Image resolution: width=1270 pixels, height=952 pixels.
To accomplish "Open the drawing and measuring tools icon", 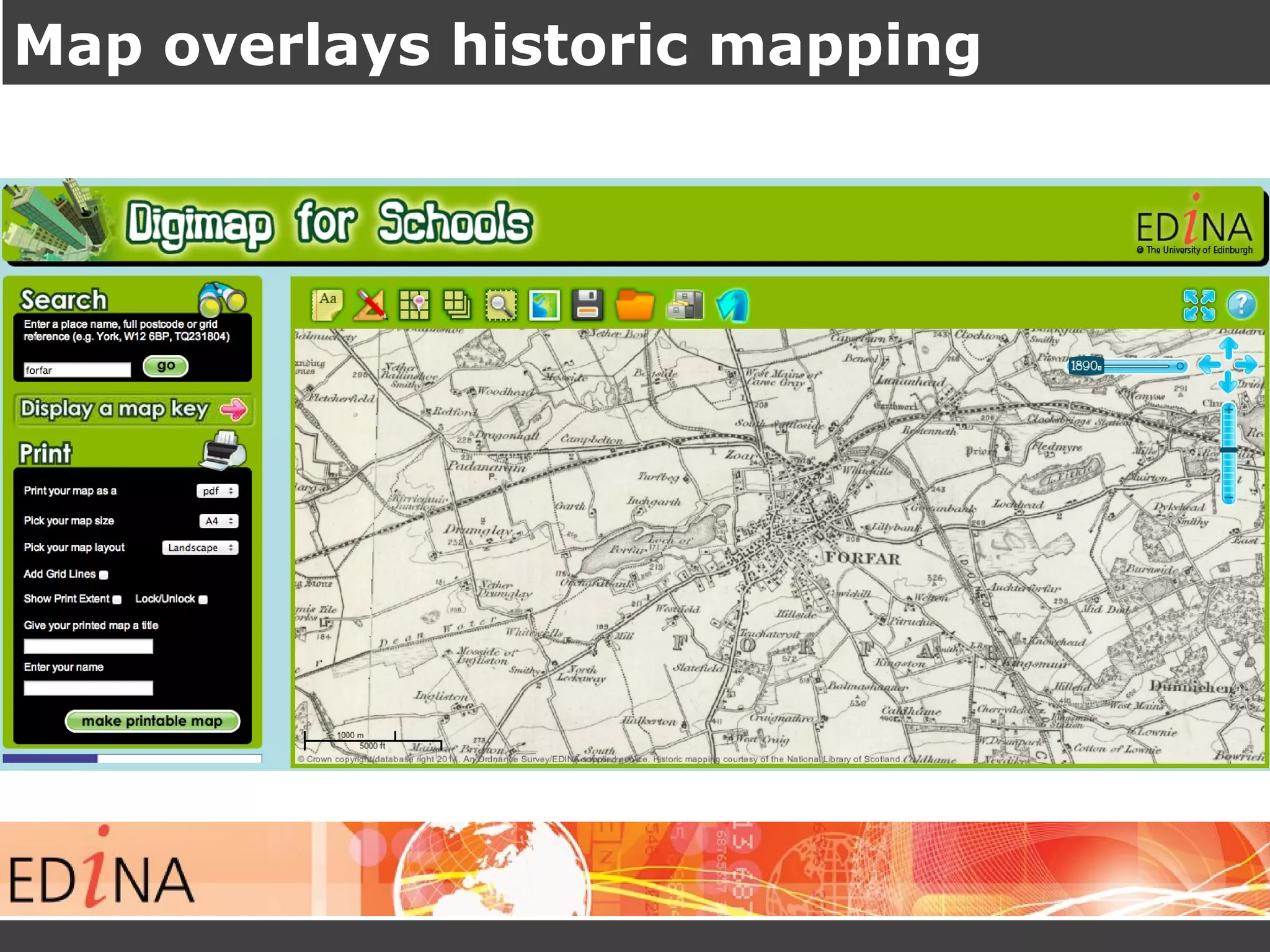I will tap(370, 306).
